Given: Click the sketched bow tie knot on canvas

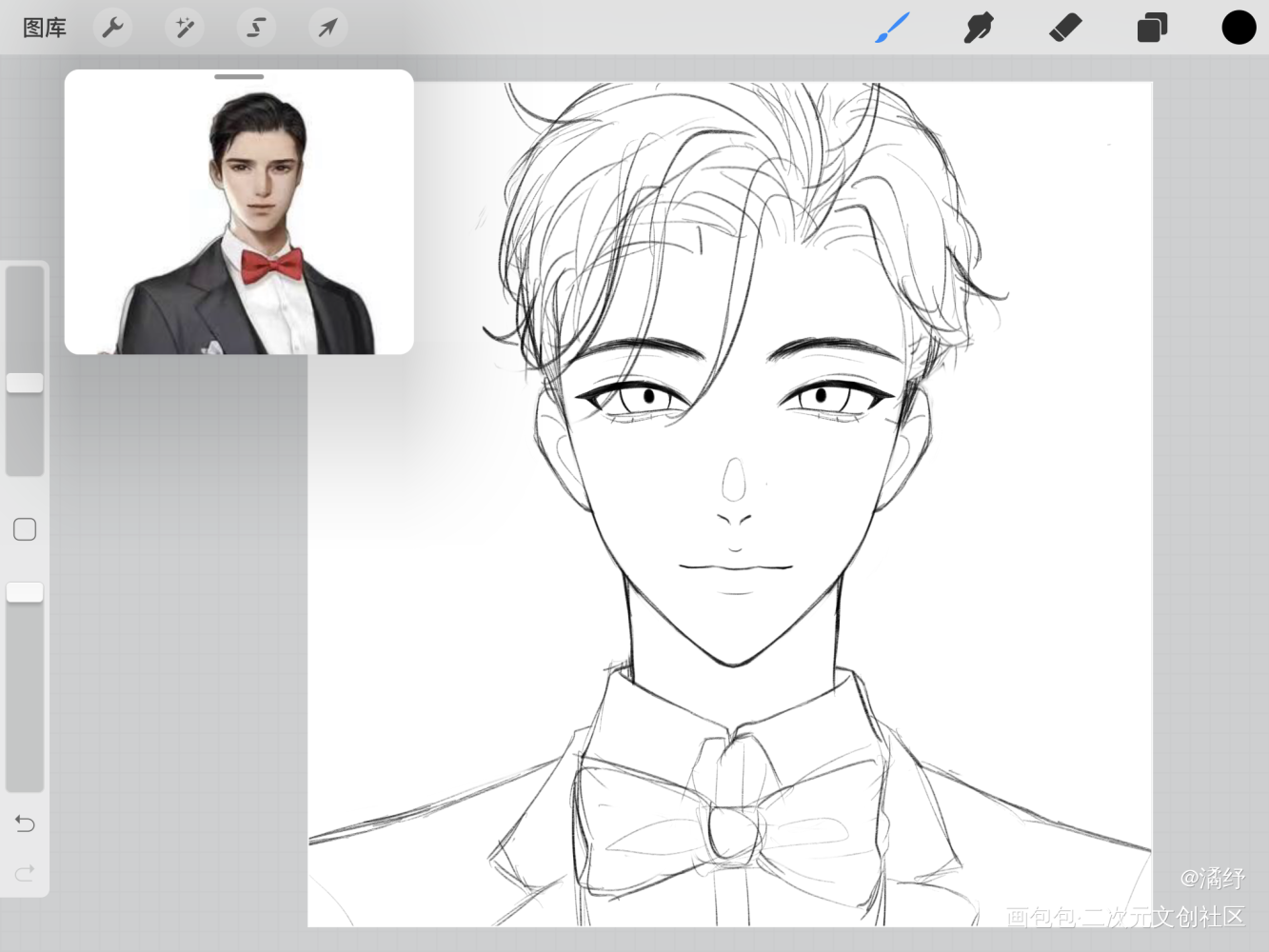Looking at the screenshot, I should click(733, 833).
